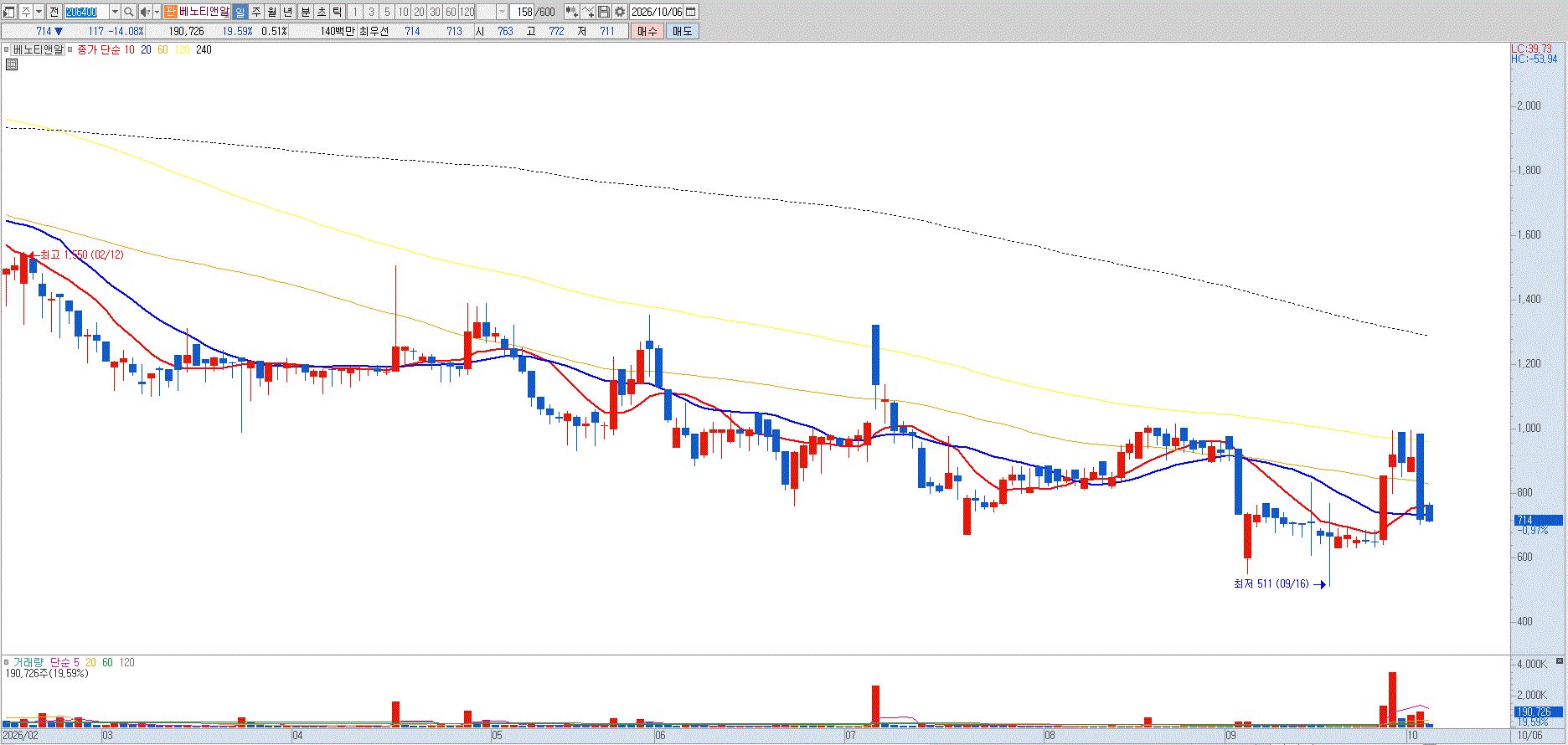The width and height of the screenshot is (1568, 745).
Task: Select the 60 interval preset
Action: [451, 12]
